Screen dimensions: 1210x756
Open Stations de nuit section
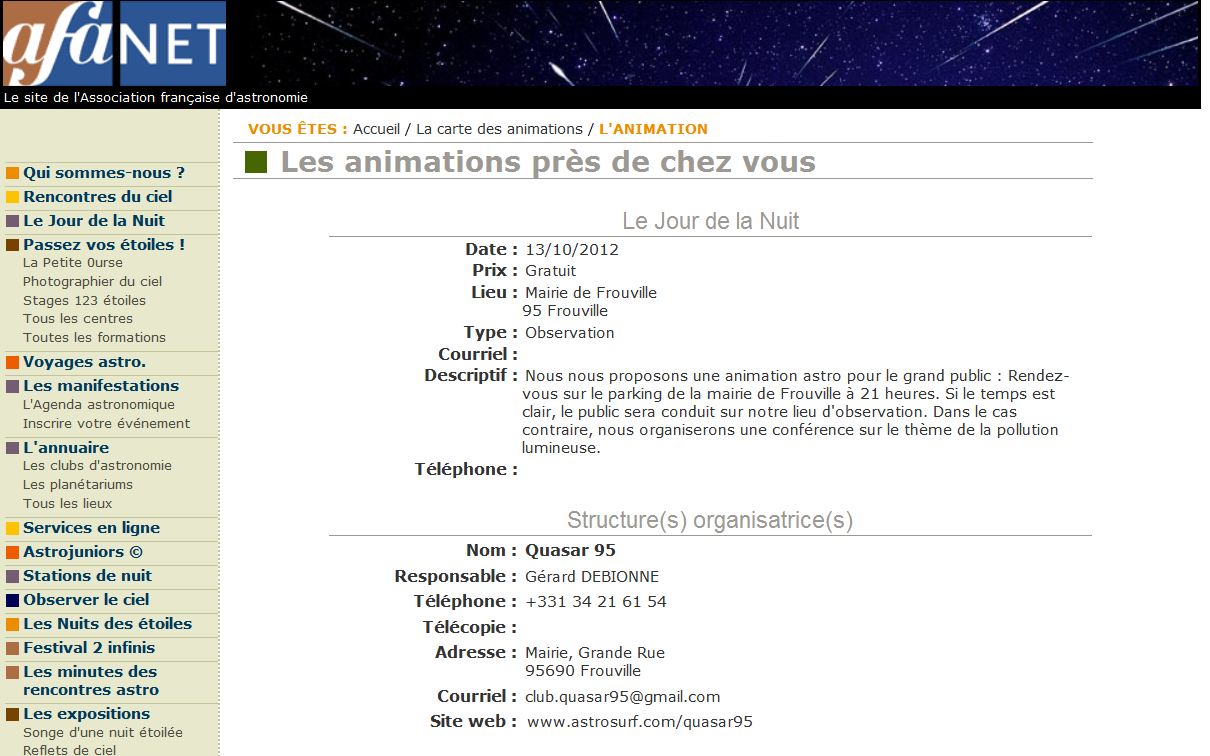87,576
